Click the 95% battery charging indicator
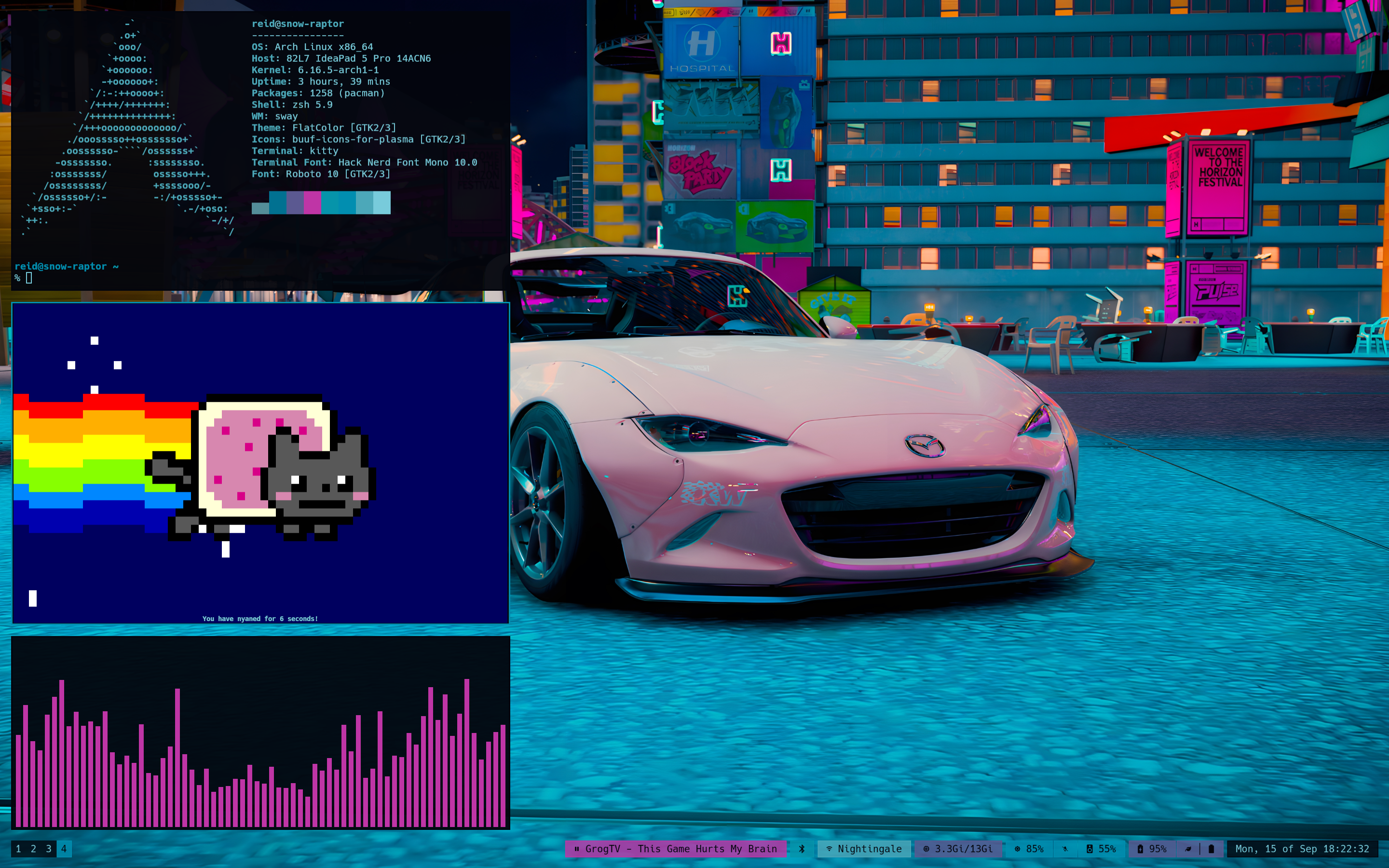 pyautogui.click(x=1152, y=849)
